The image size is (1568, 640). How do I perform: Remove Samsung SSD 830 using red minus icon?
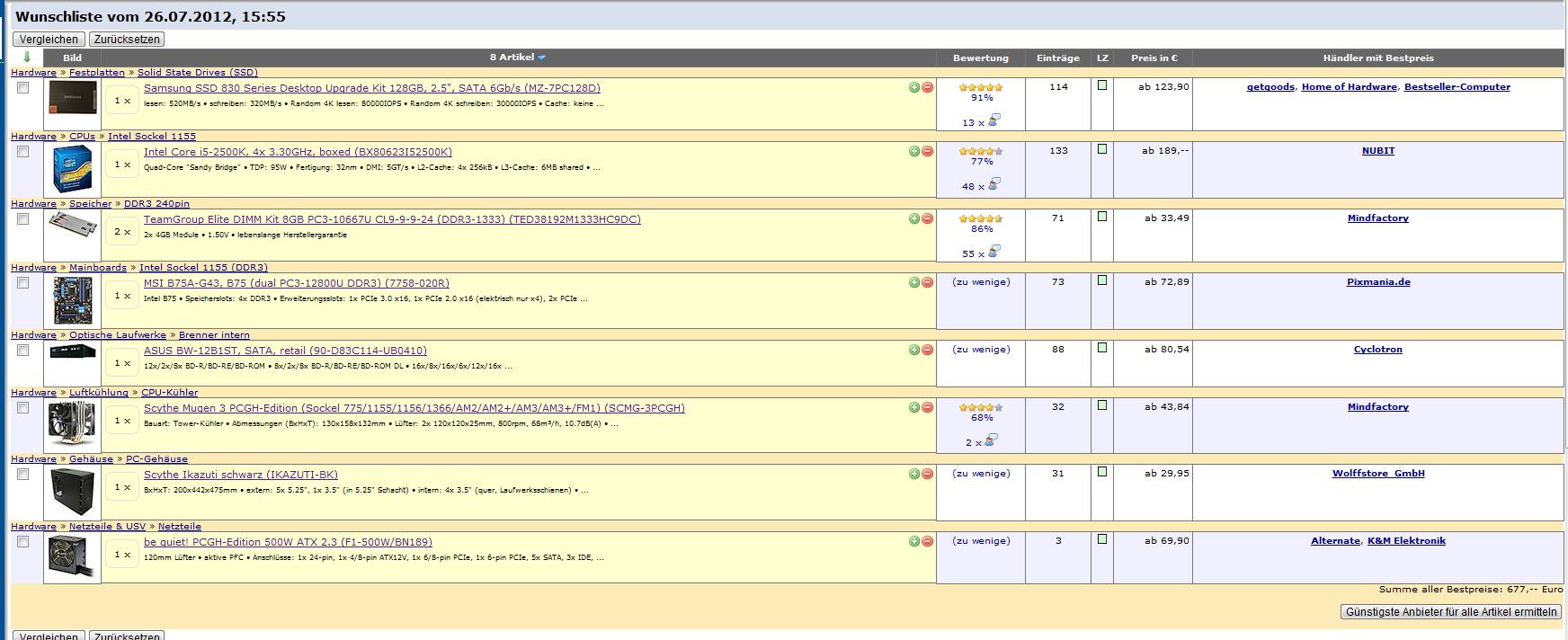click(x=927, y=87)
